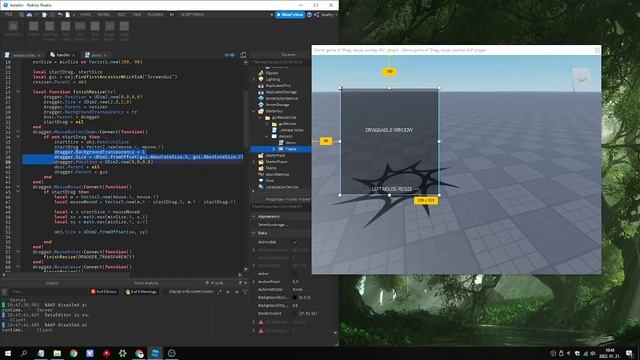640x360 pixels.
Task: Select the demo script icon in Explorer
Action: tap(281, 142)
